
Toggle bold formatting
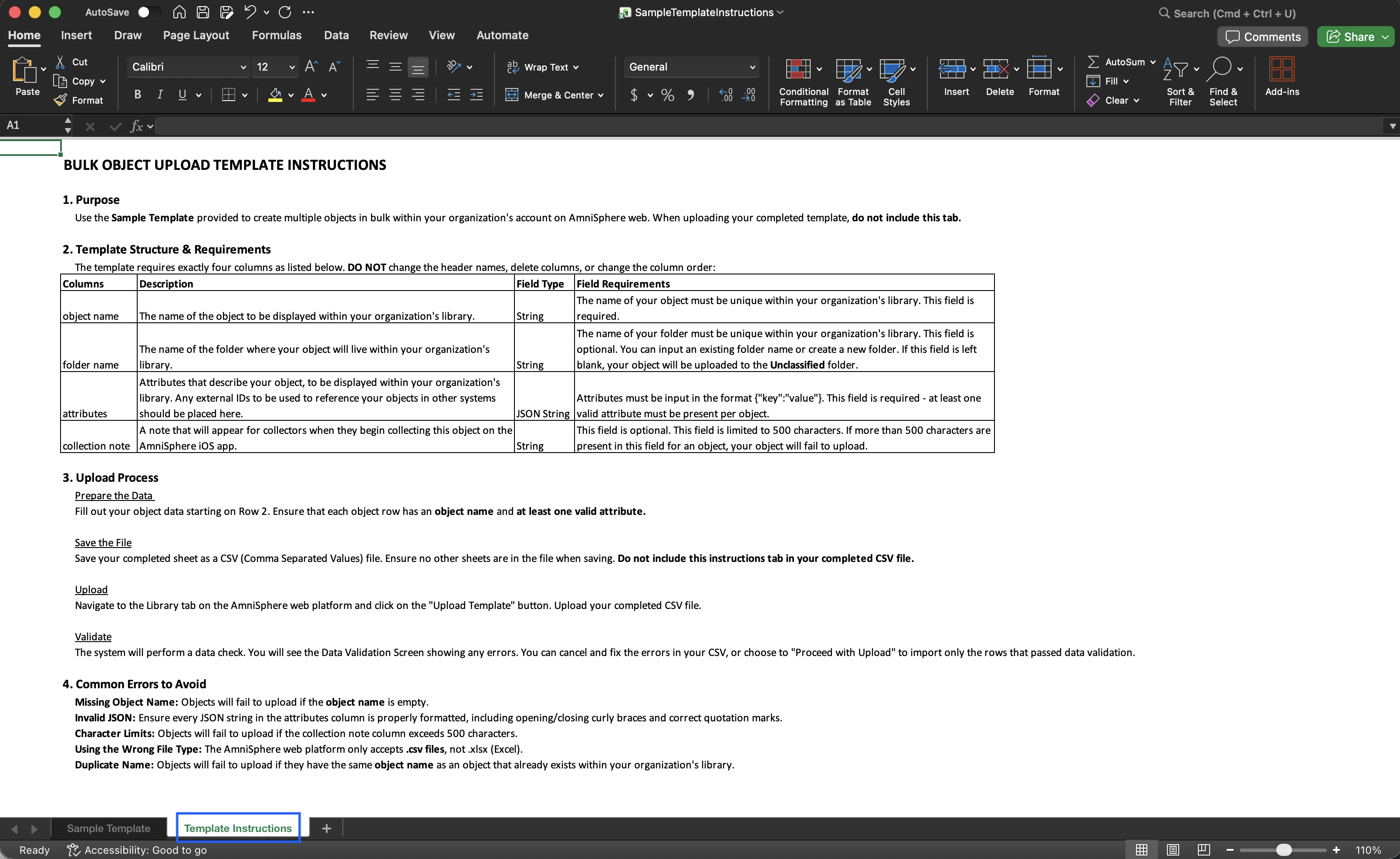[x=138, y=95]
